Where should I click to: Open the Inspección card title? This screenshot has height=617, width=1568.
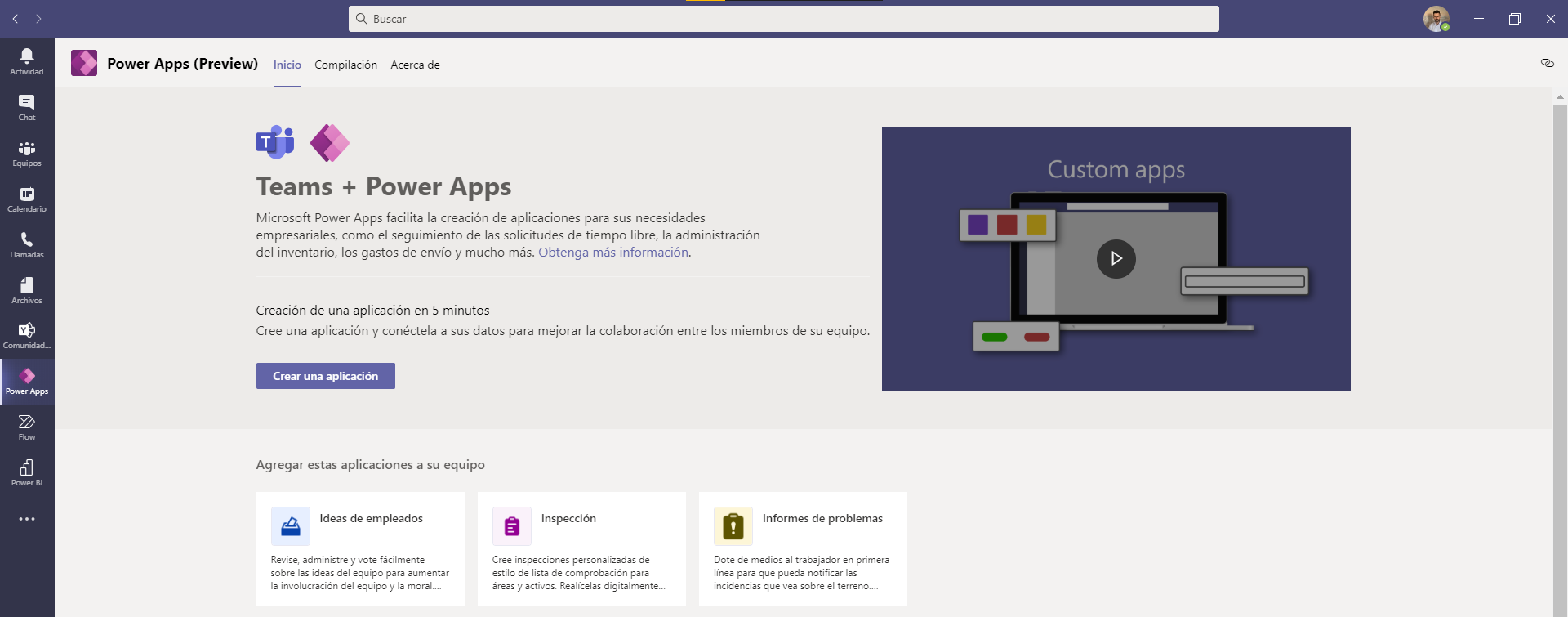(x=568, y=518)
